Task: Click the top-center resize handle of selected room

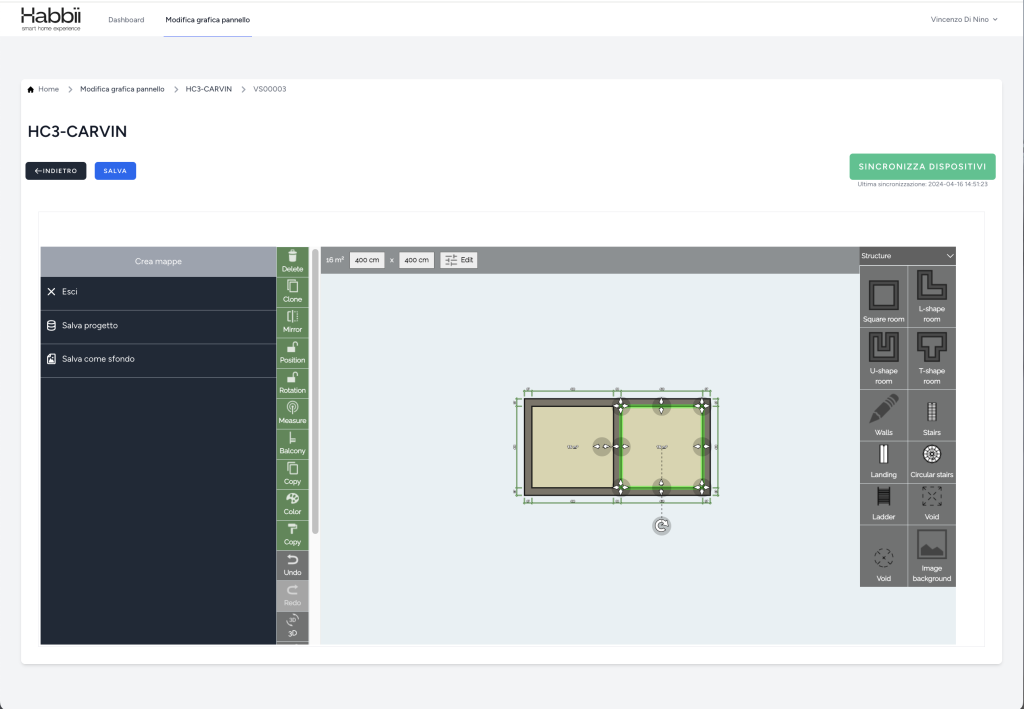Action: (x=662, y=406)
